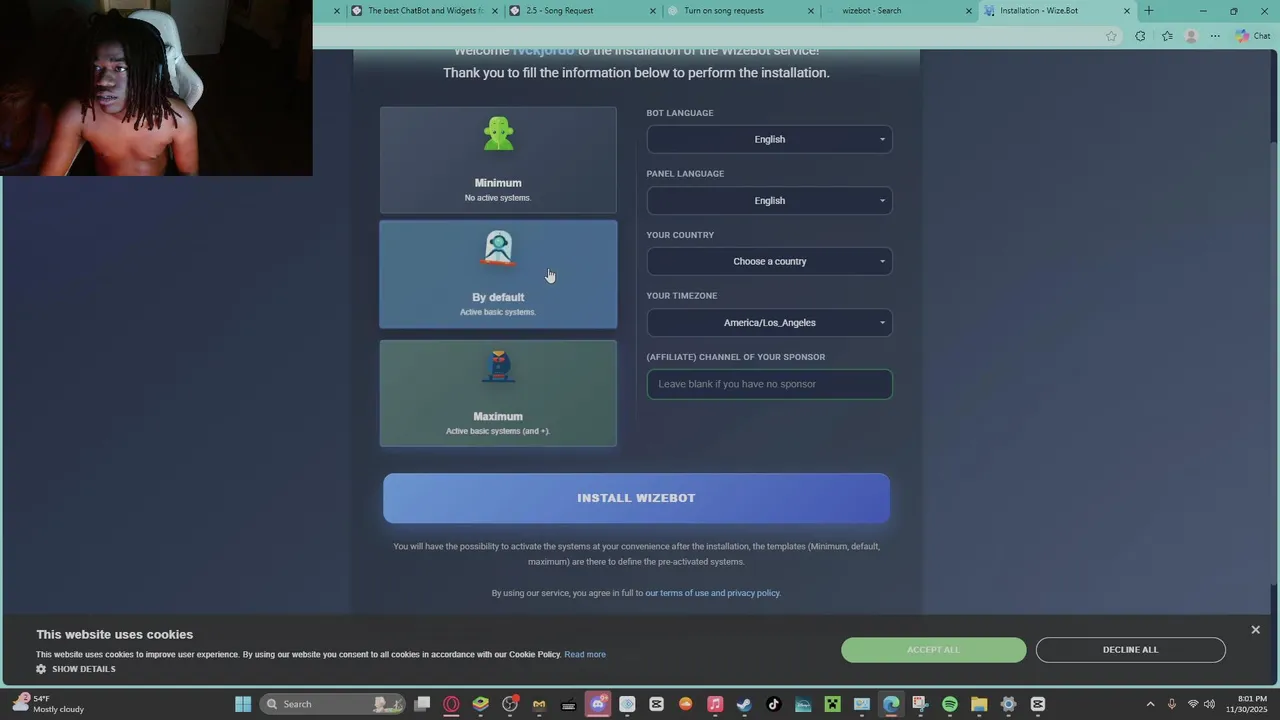Click the taskbar Search box
Image resolution: width=1280 pixels, height=720 pixels.
pos(334,704)
